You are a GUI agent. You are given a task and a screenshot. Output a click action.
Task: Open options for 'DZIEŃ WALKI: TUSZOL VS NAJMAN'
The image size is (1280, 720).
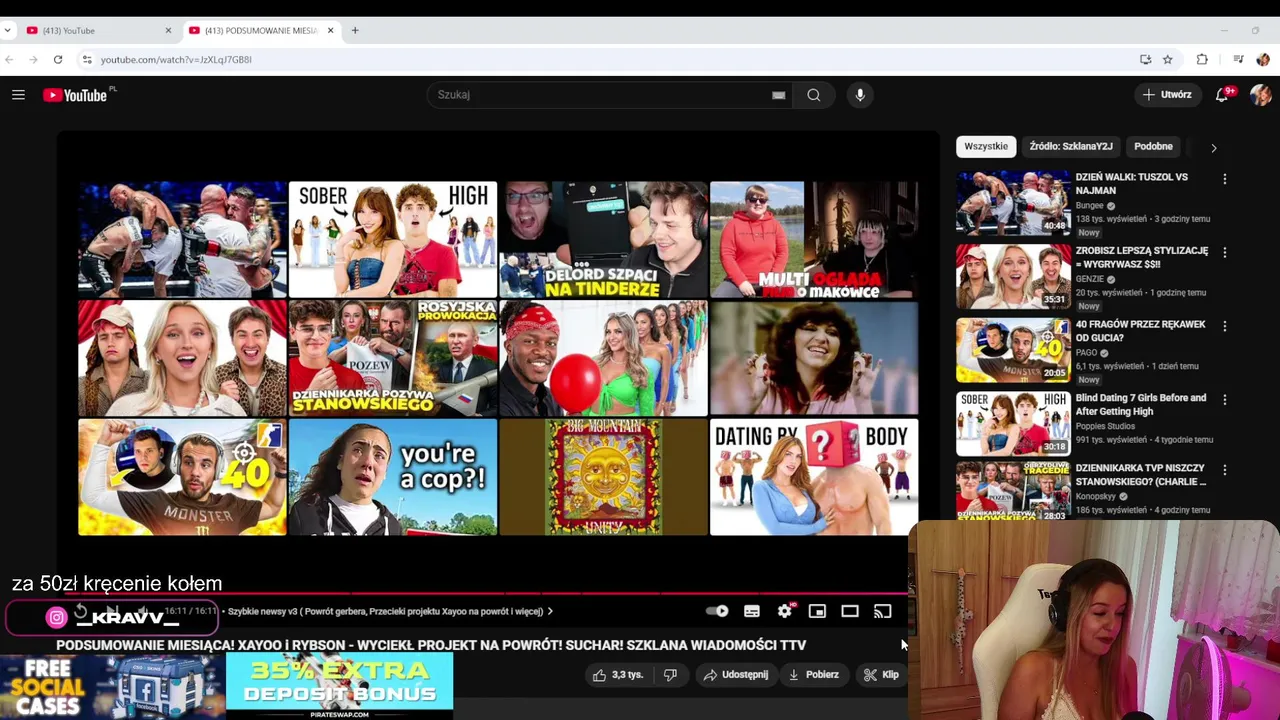coord(1225,179)
